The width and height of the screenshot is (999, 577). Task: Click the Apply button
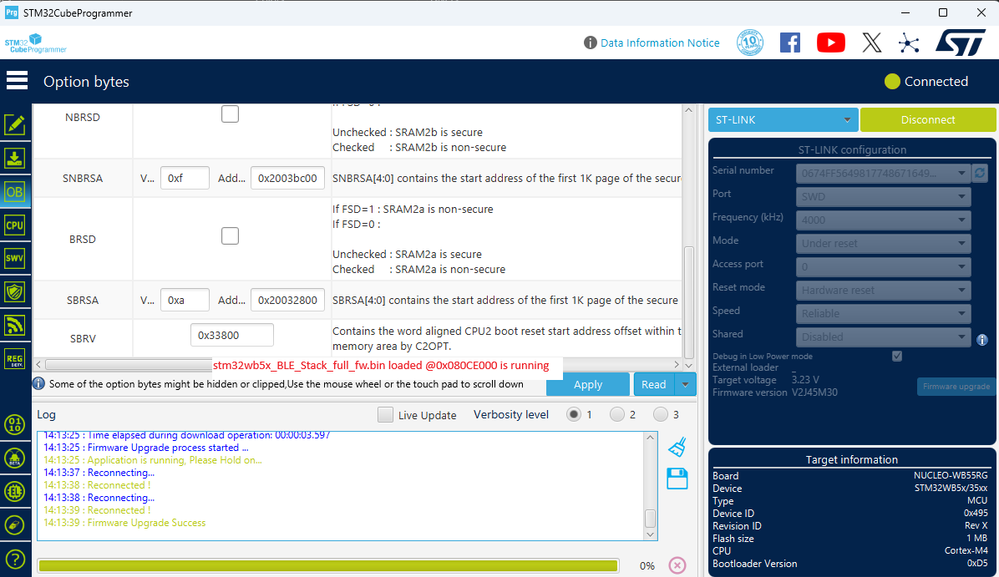[587, 384]
